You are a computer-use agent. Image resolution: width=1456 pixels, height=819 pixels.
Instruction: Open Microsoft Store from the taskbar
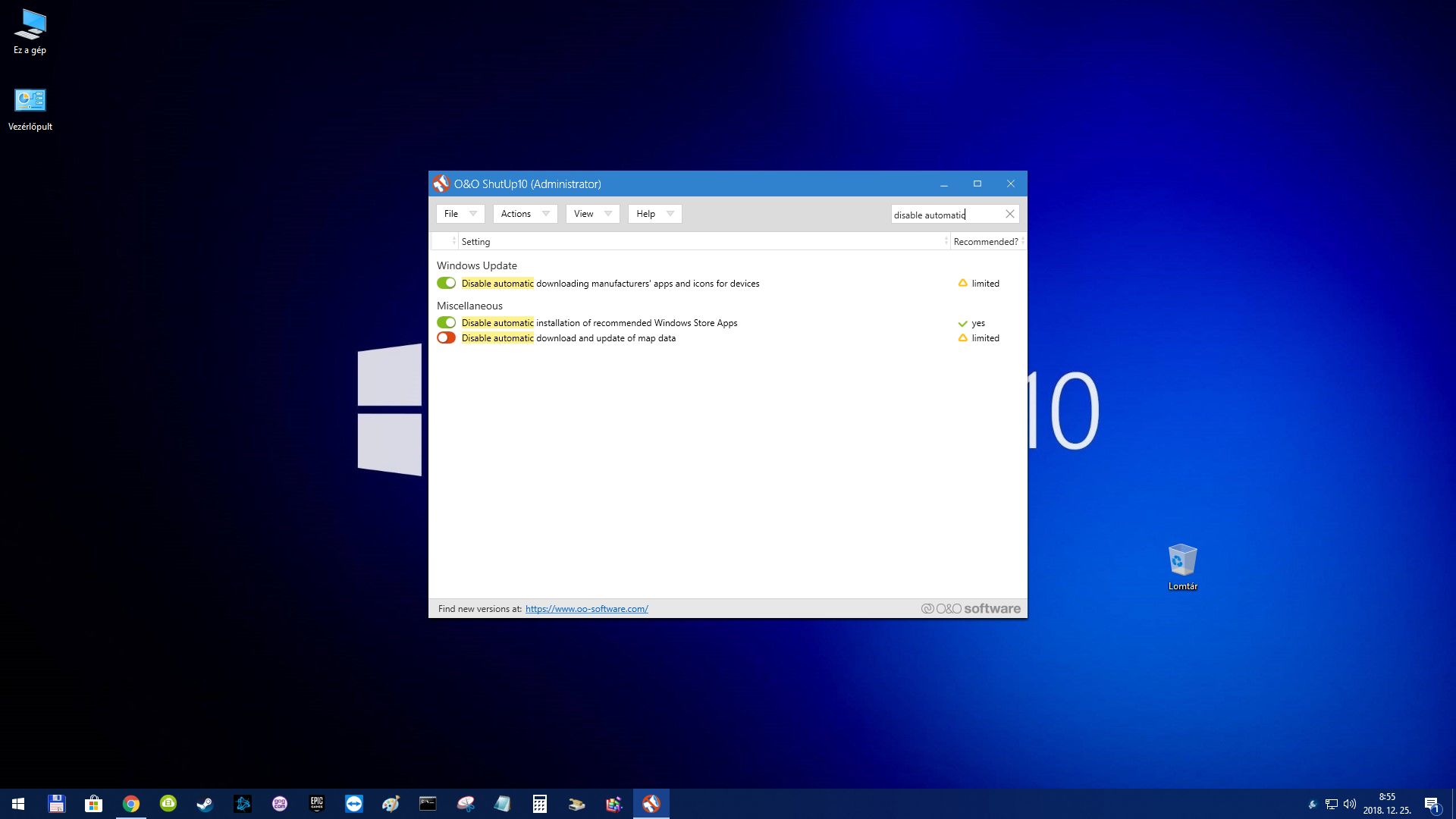tap(93, 804)
